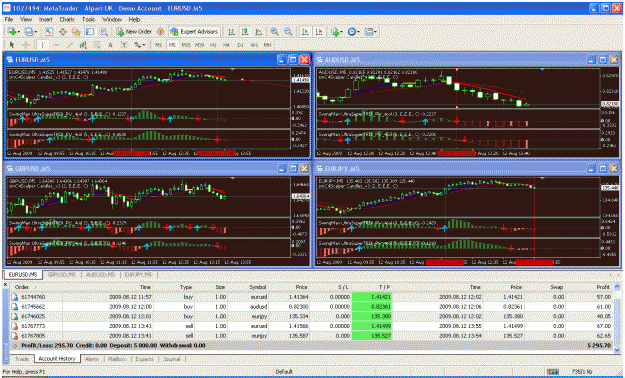
Task: Switch chart to Line Chart icon
Action: click(x=258, y=32)
